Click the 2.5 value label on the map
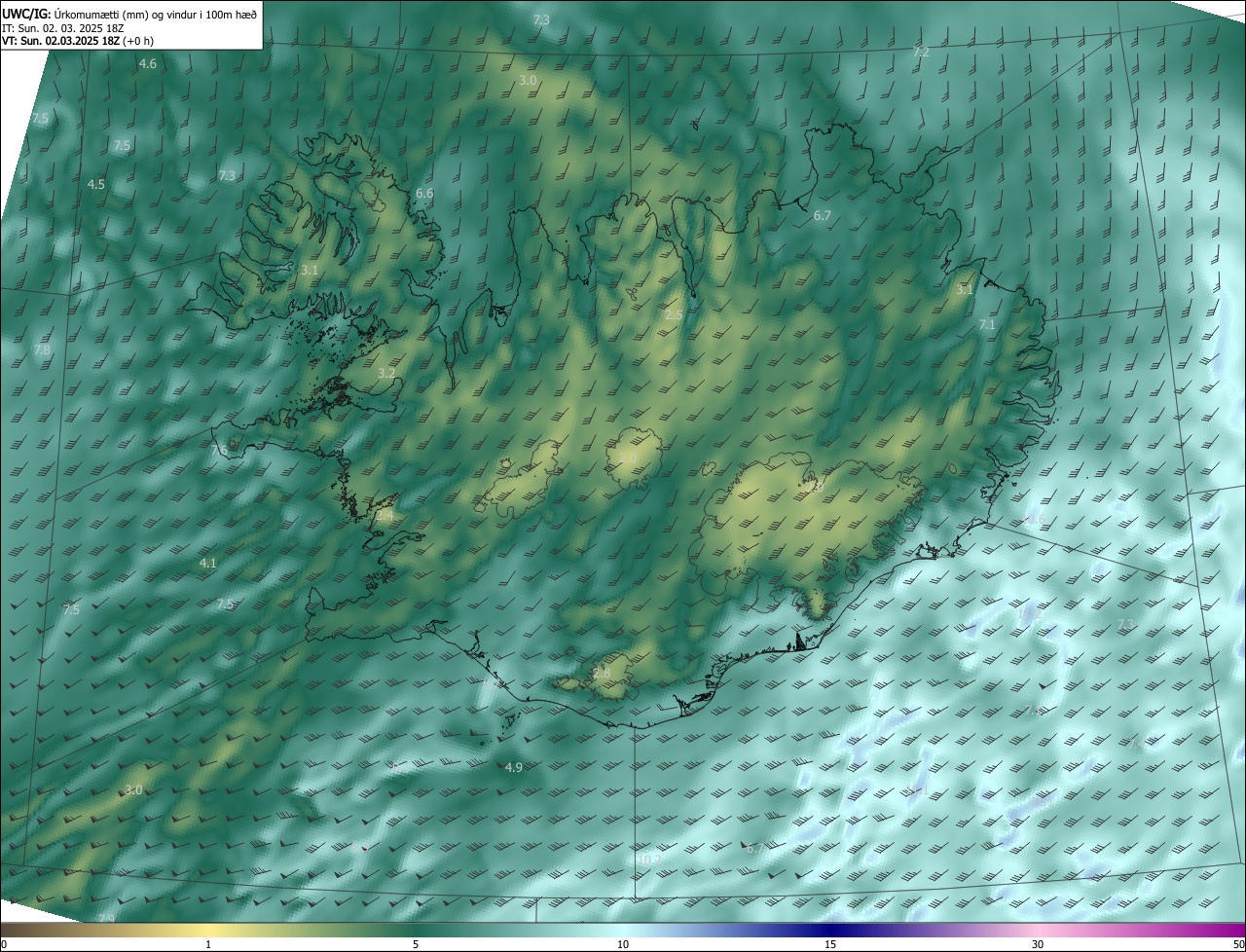Viewport: 1246px width, 952px height. point(674,315)
